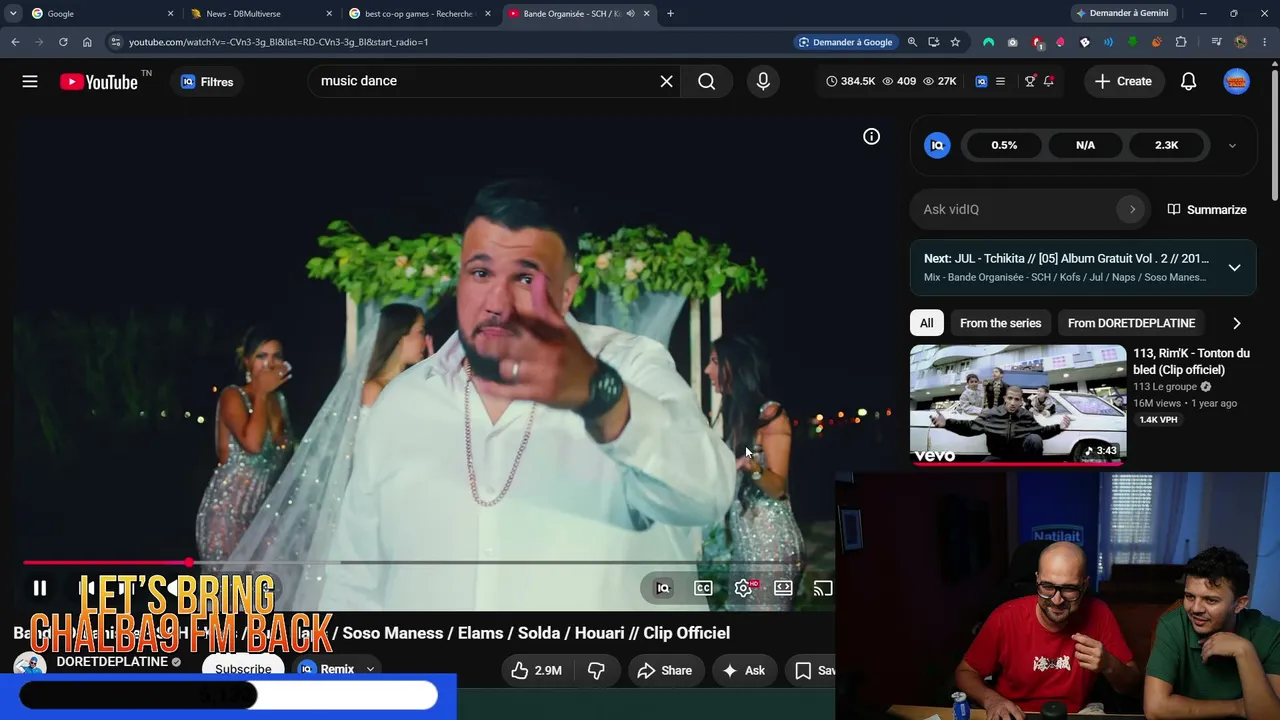Image resolution: width=1280 pixels, height=720 pixels.
Task: Open Chrome extensions puzzle icon
Action: coord(1181,42)
